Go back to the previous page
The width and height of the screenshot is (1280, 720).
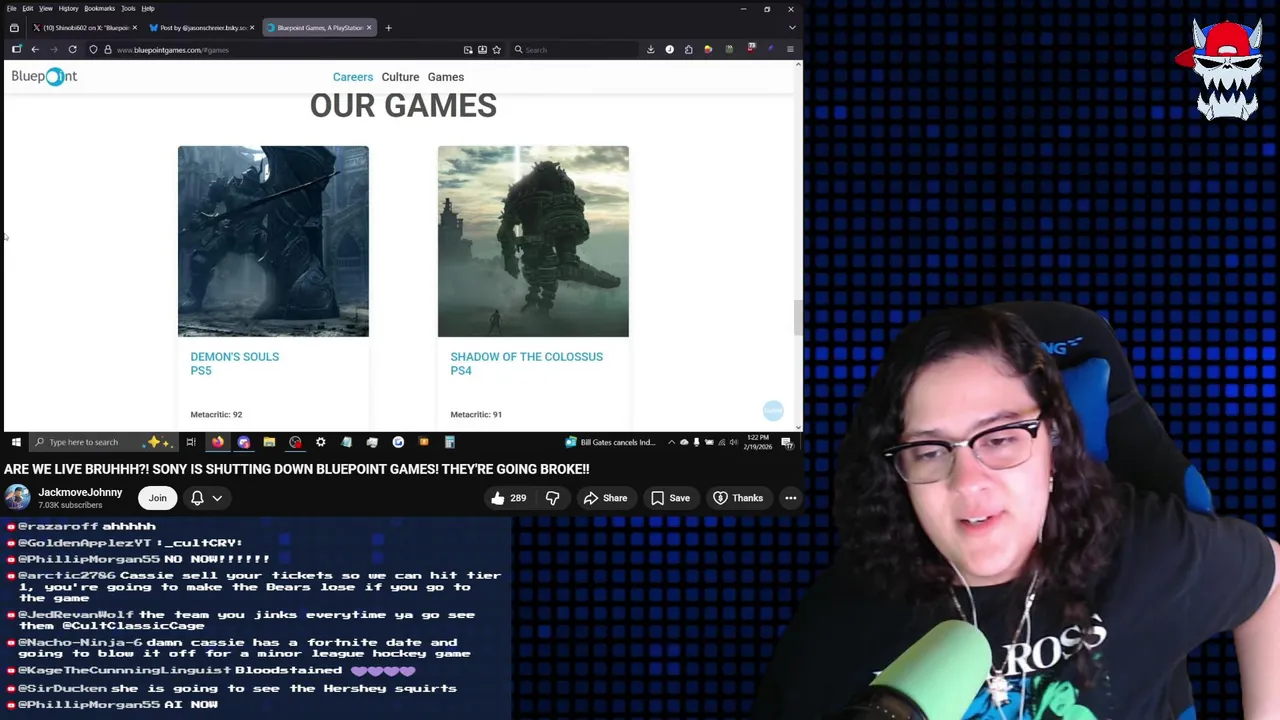pos(35,49)
